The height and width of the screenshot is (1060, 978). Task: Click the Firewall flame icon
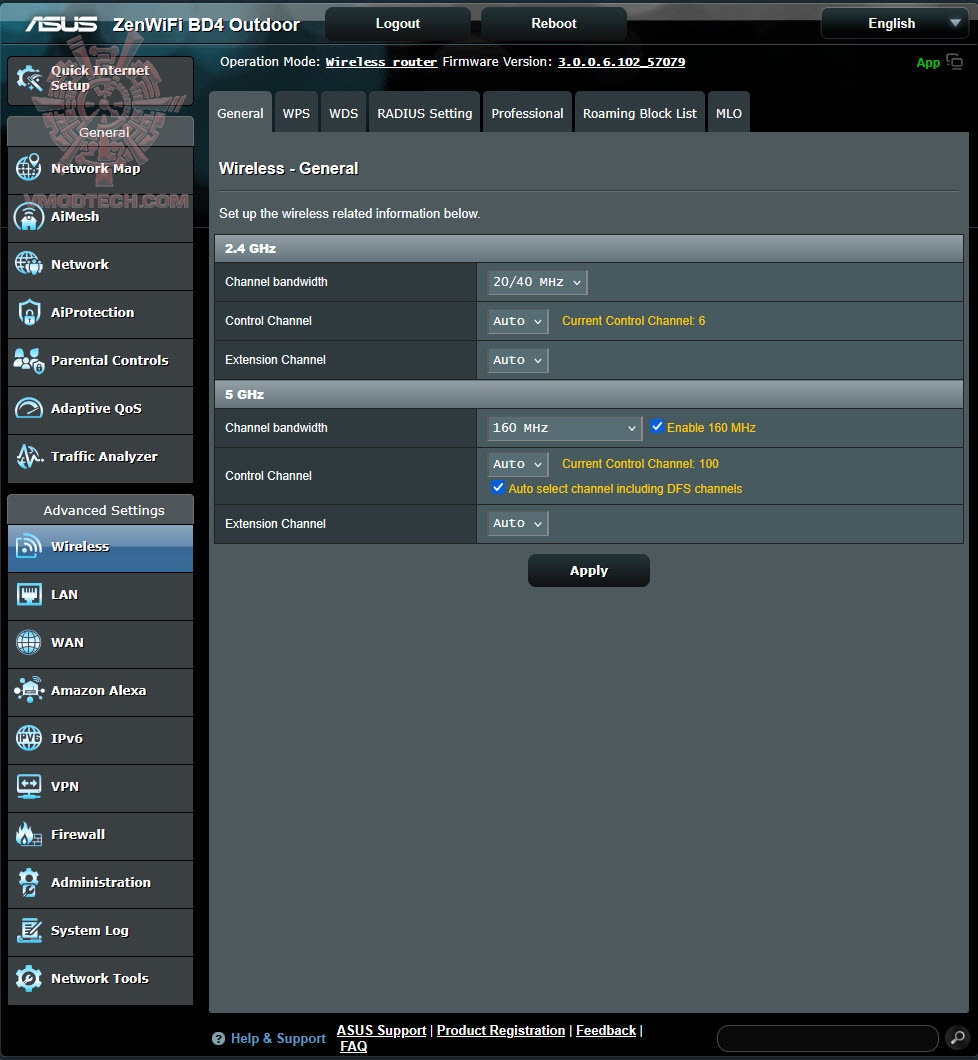click(28, 834)
